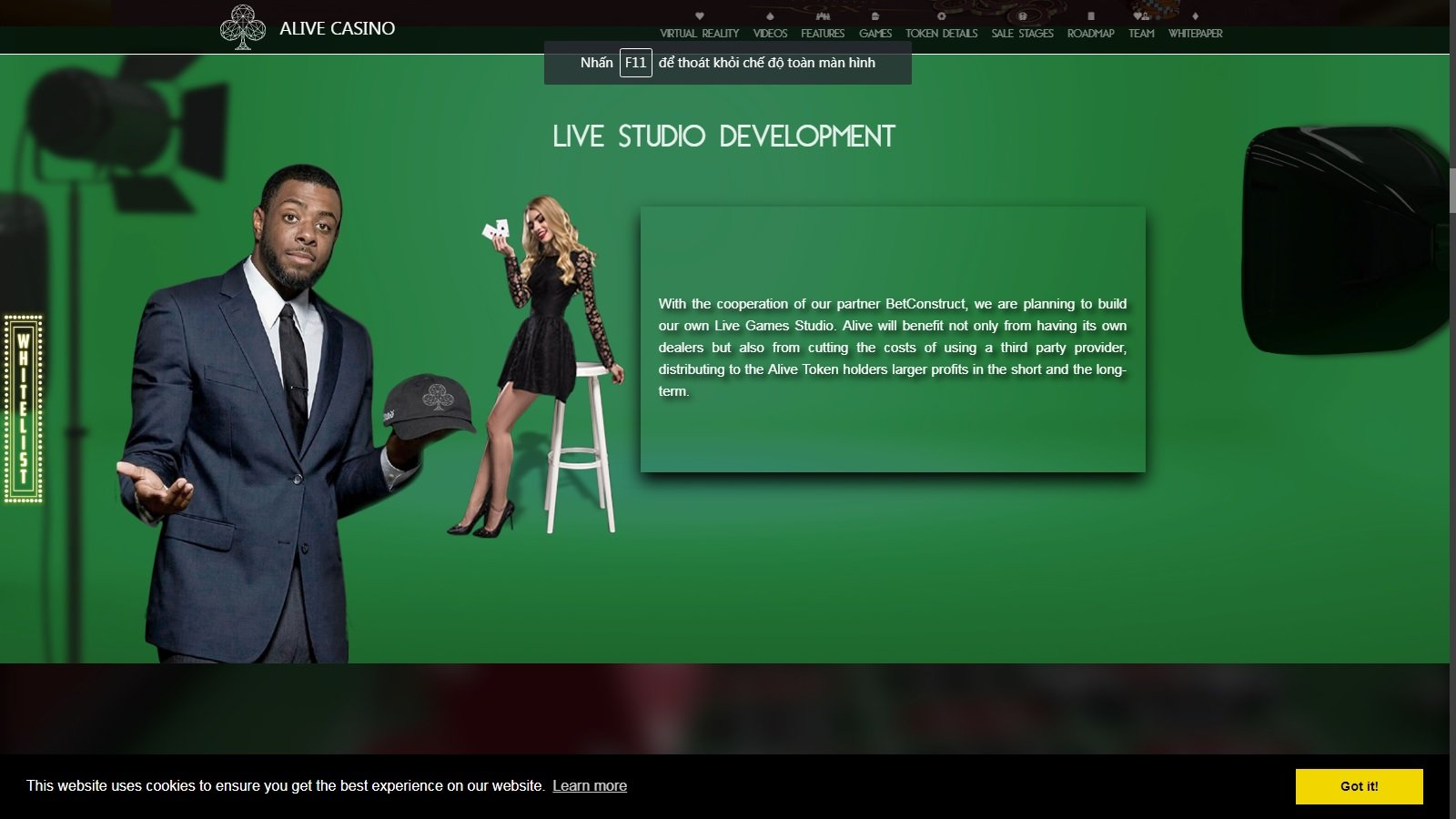This screenshot has height=819, width=1456.
Task: Click the Alive Casino club logo icon
Action: 242,27
